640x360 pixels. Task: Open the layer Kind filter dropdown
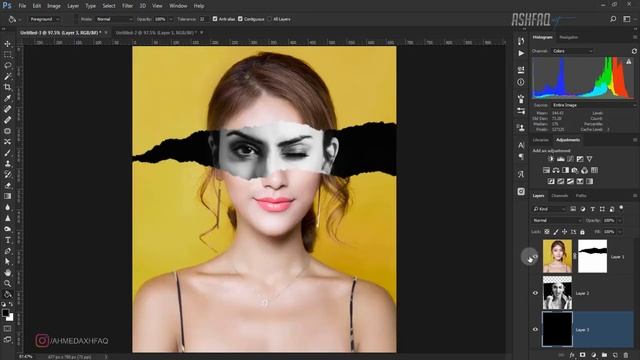(549, 209)
